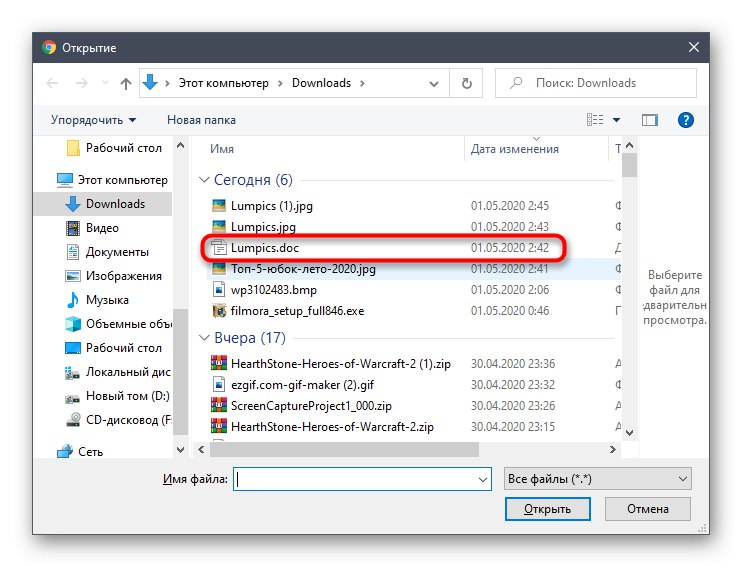This screenshot has width=742, height=567.
Task: Select 'Этот компьютер' in sidebar tree
Action: pos(112,180)
